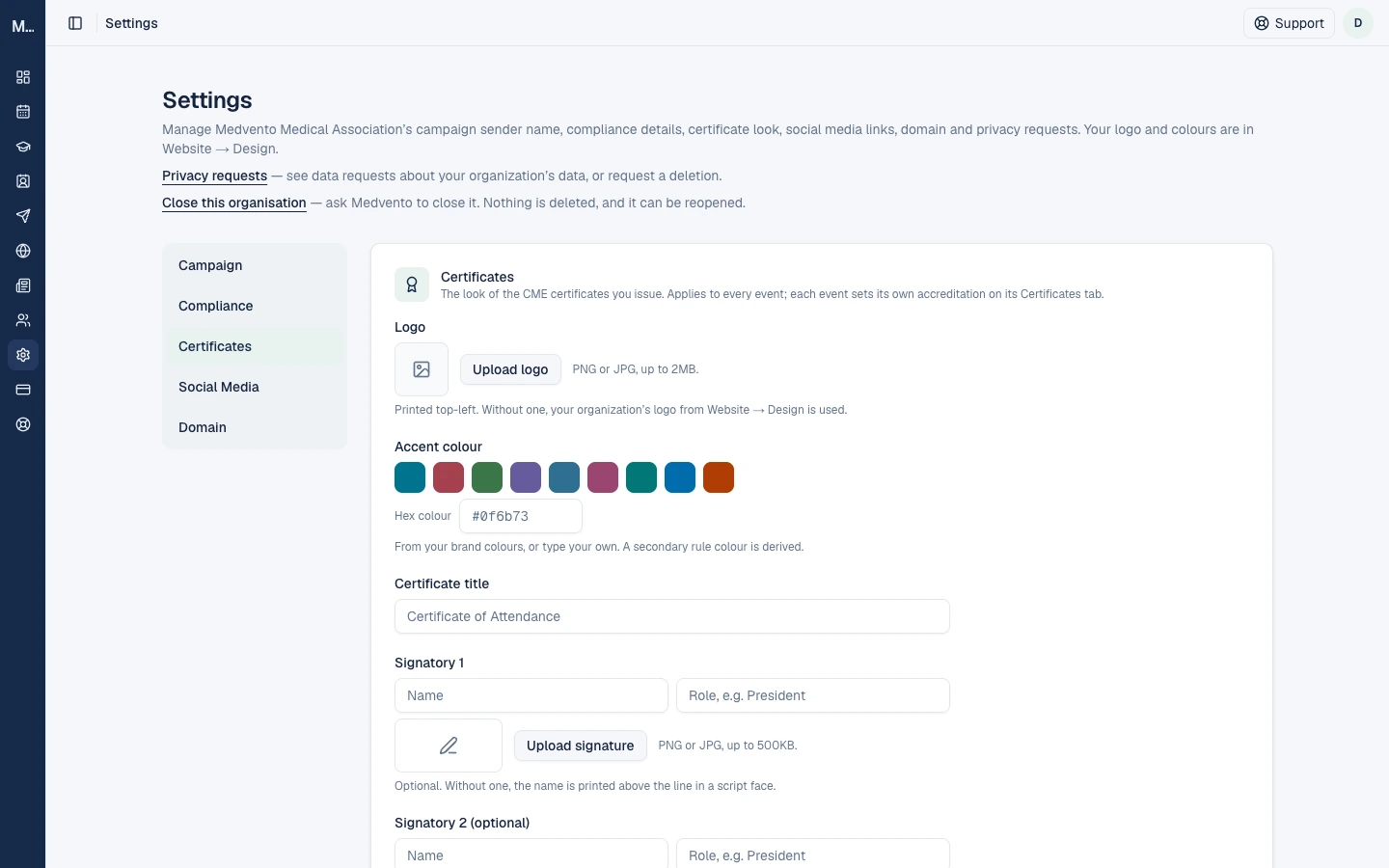Open the graduation cap icon in sidebar

[23, 147]
